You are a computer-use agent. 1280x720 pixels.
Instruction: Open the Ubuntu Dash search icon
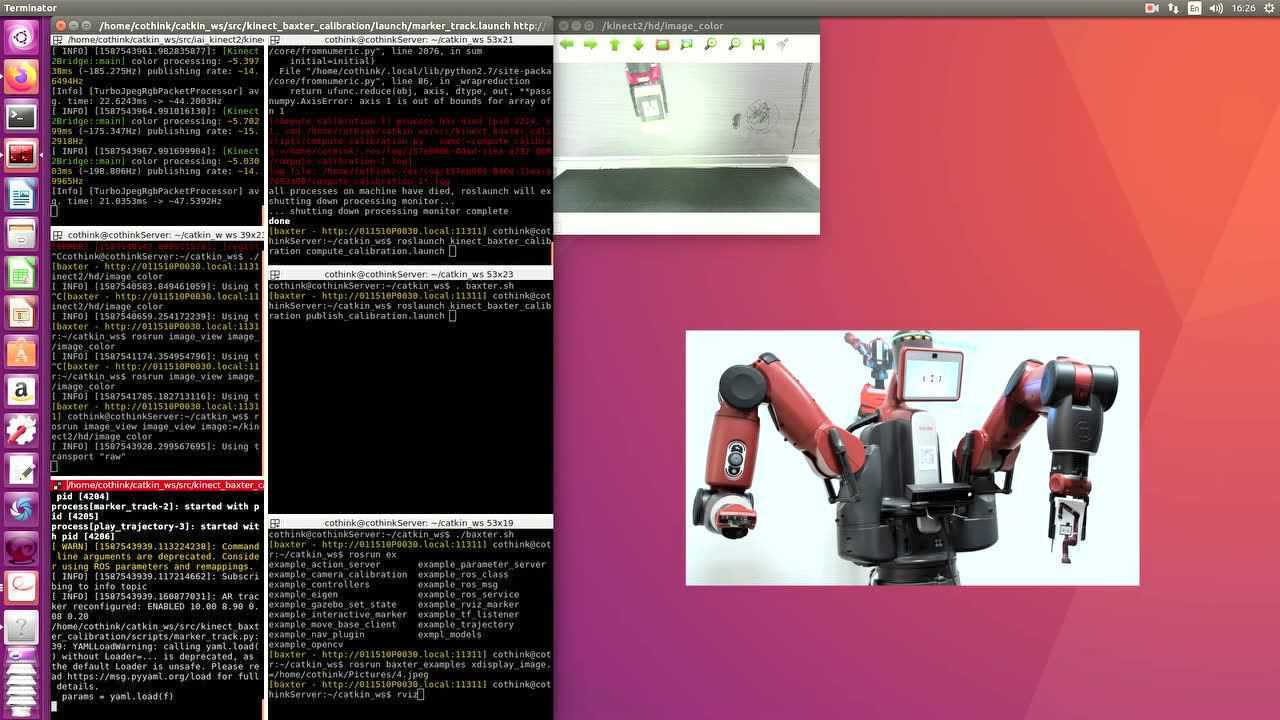point(21,38)
